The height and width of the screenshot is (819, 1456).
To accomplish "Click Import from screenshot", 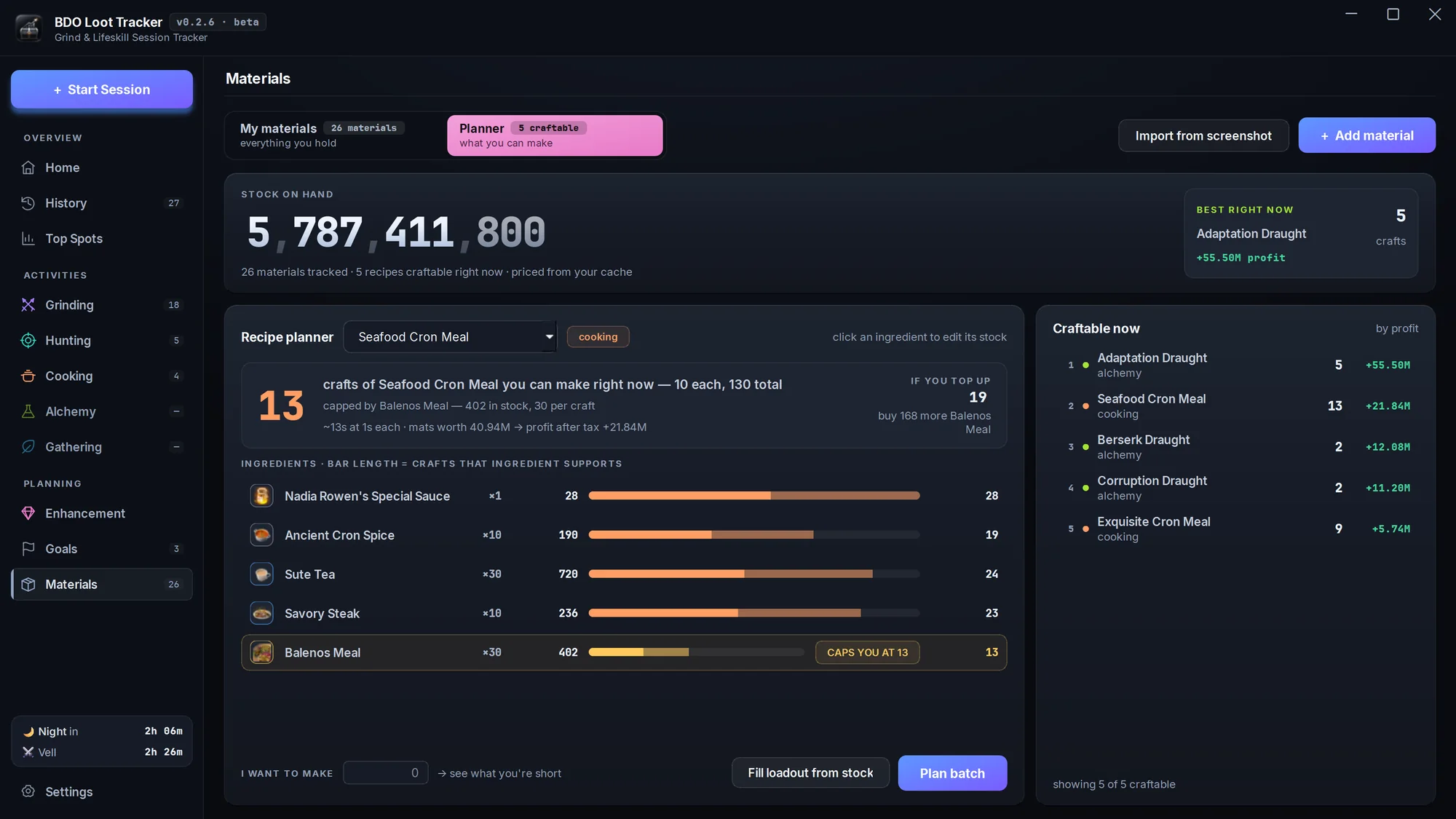I will coord(1203,136).
